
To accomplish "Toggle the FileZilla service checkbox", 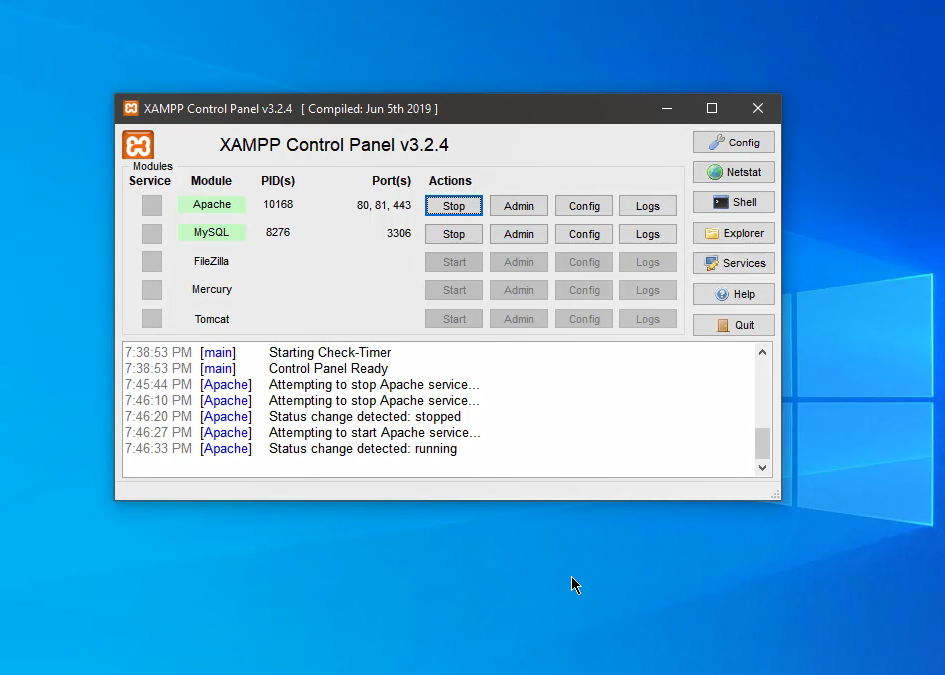I will tap(152, 262).
